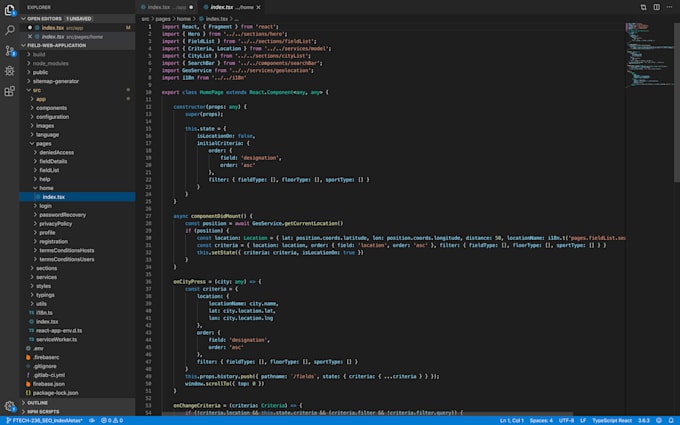680x425 pixels.
Task: Open the Search view in activity bar
Action: pos(10,30)
